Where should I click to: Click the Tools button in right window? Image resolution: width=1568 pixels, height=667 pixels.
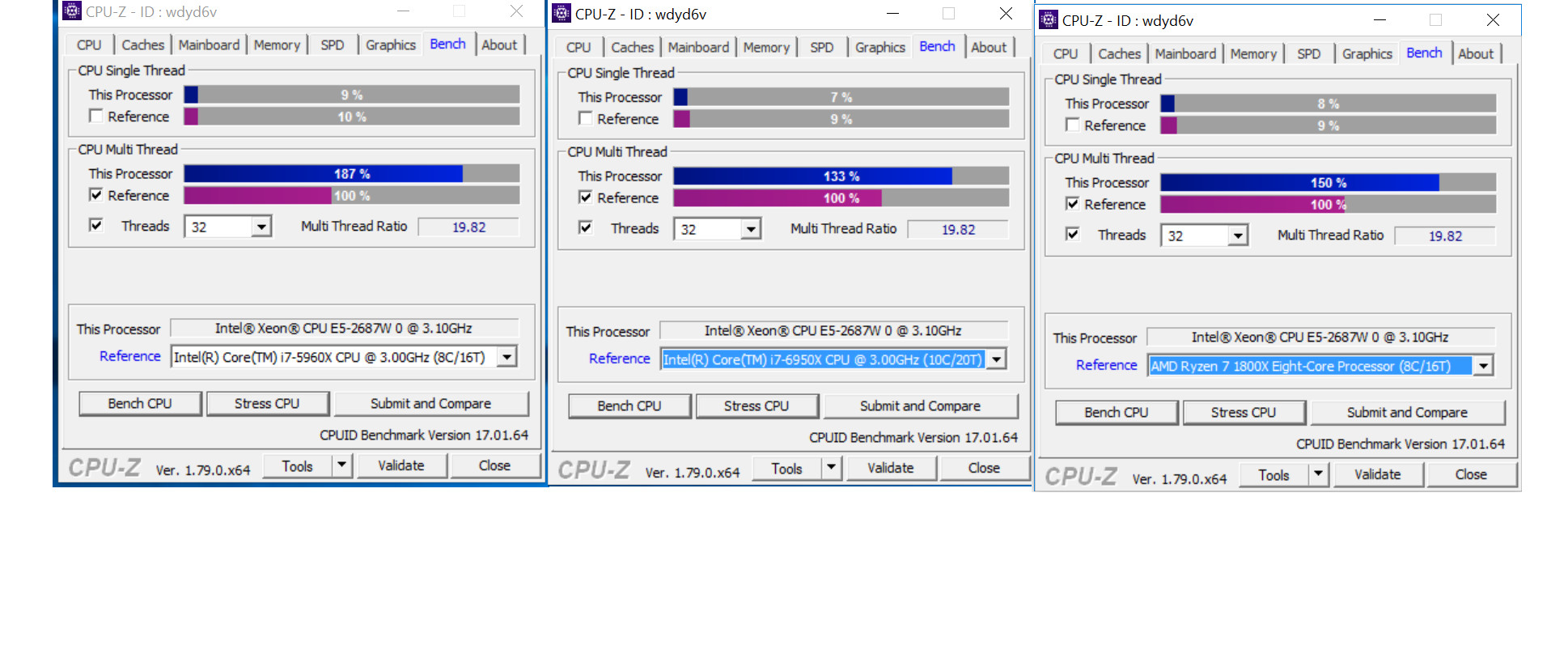(x=1273, y=475)
